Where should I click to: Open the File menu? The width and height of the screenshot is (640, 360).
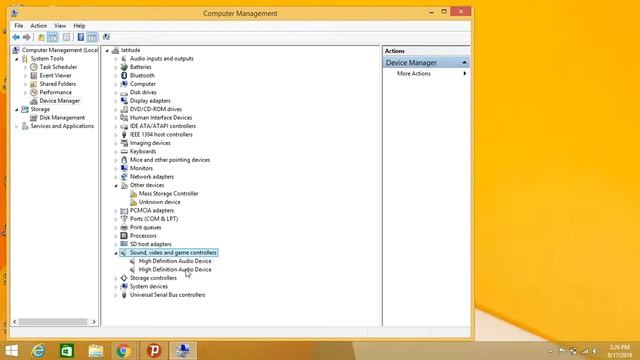[x=19, y=26]
